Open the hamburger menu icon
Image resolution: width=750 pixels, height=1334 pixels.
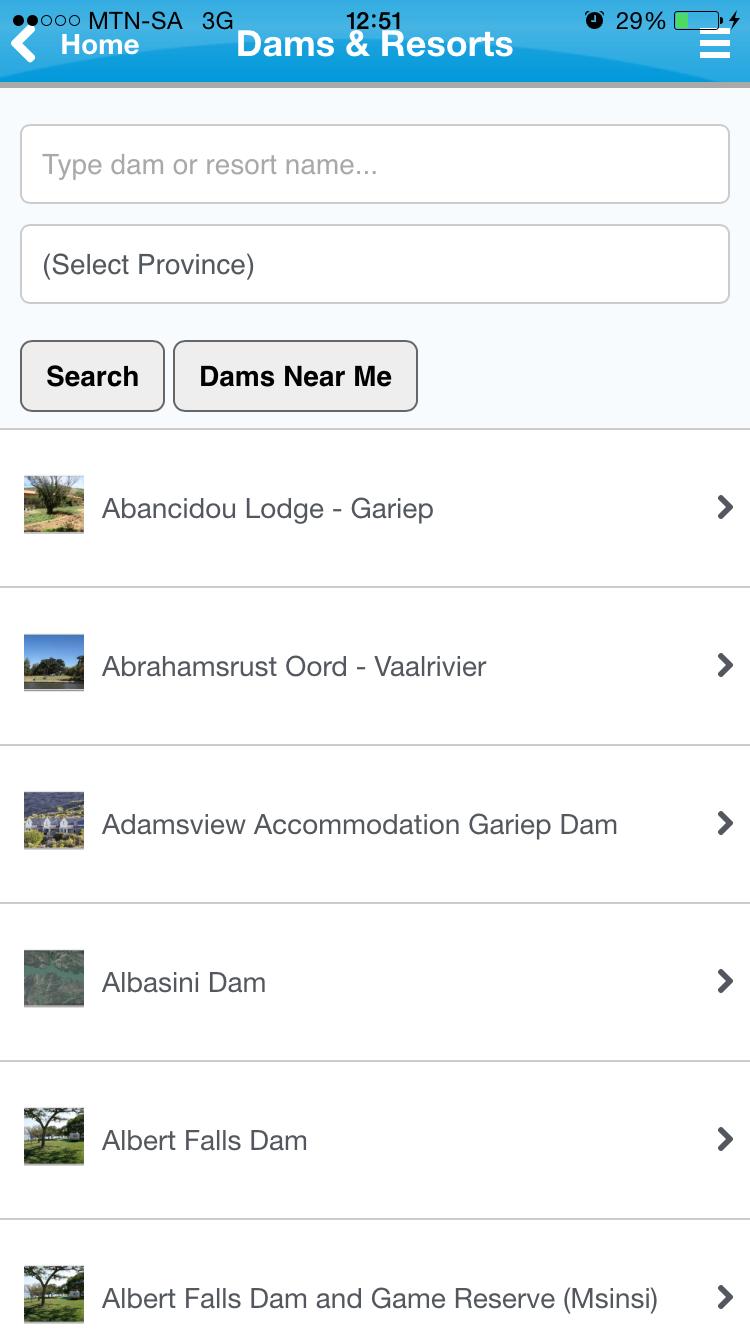(x=715, y=44)
